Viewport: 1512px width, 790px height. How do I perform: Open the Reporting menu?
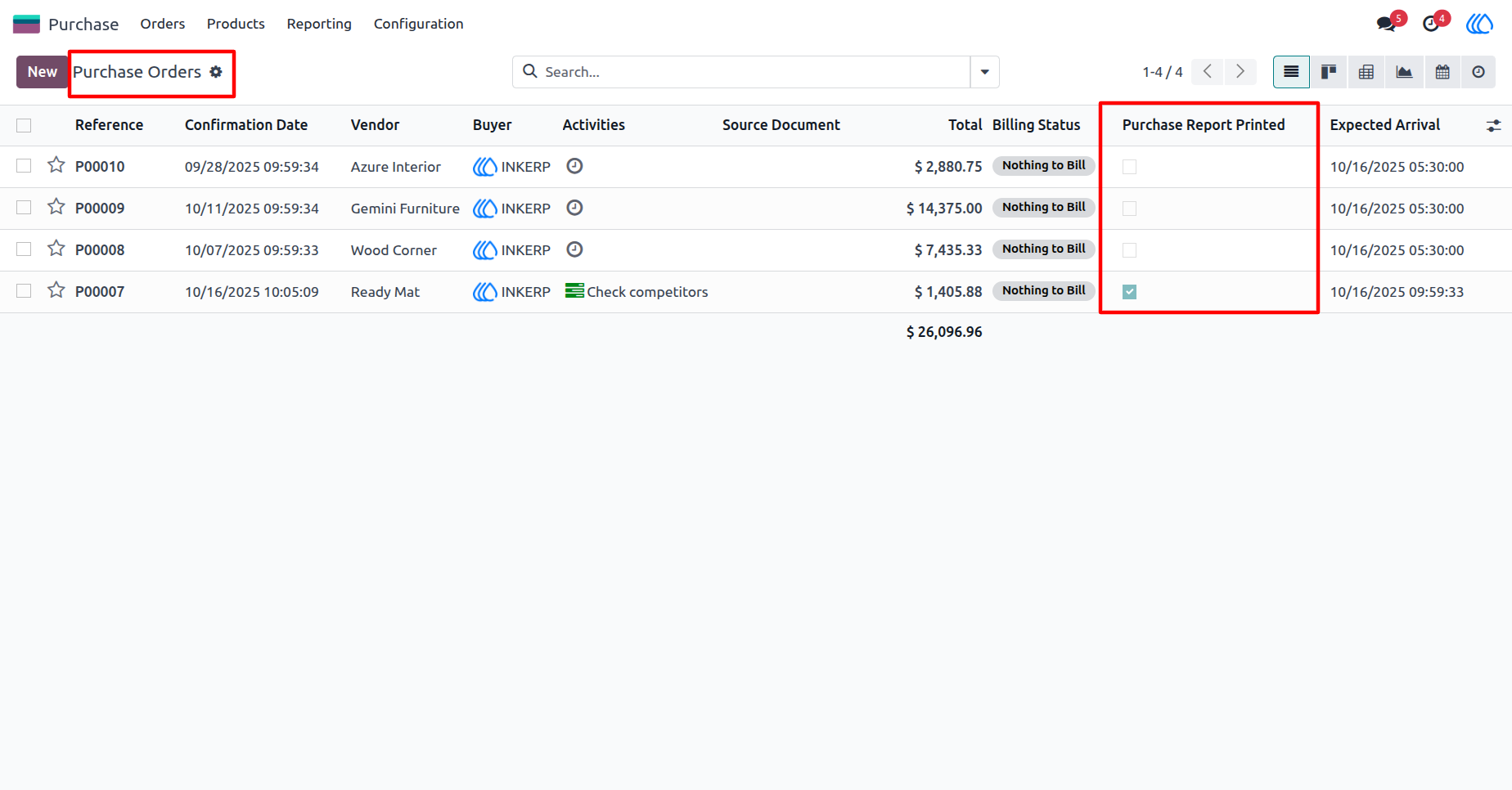(x=319, y=24)
